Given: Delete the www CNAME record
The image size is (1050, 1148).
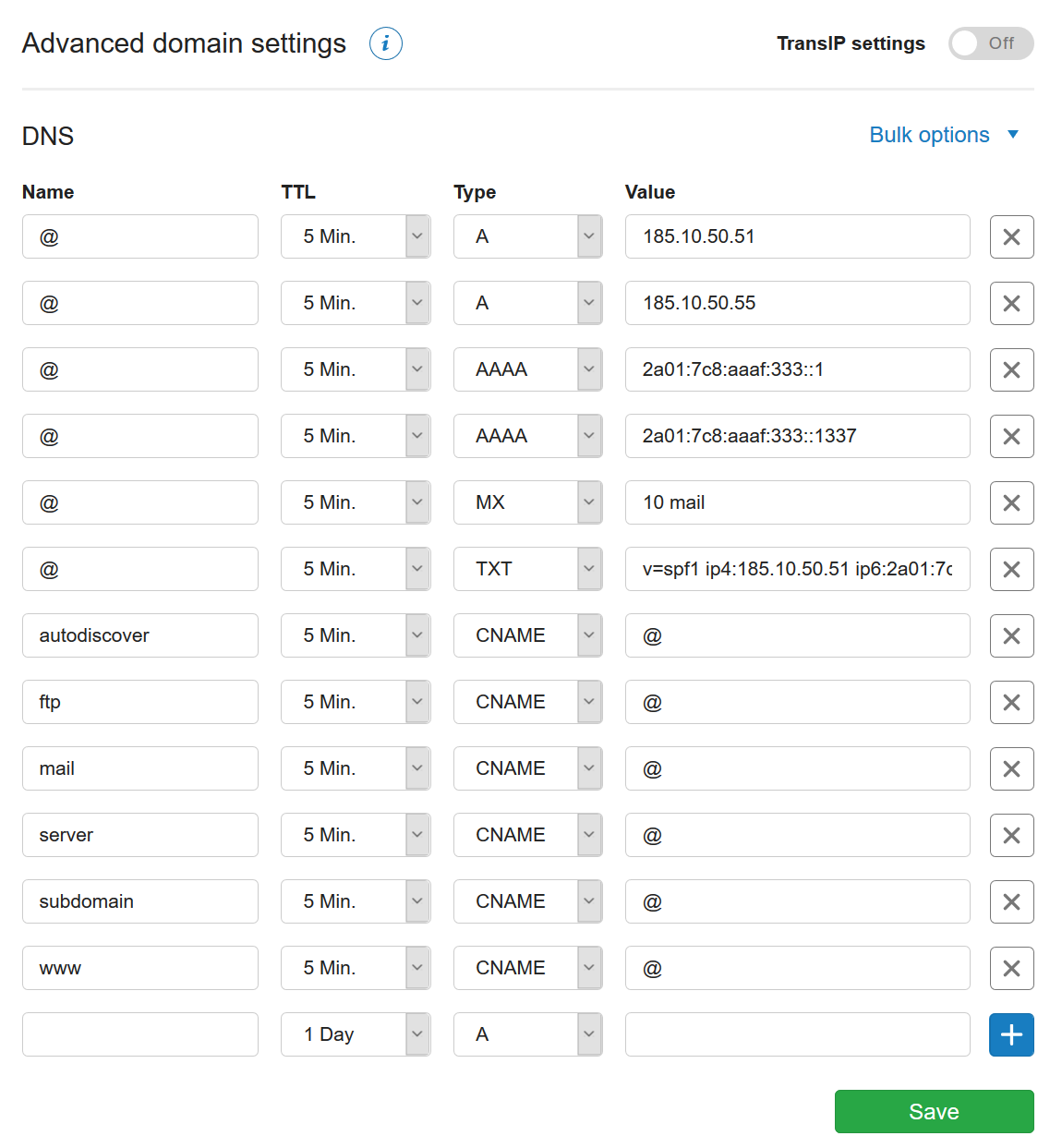Looking at the screenshot, I should click(x=1011, y=968).
